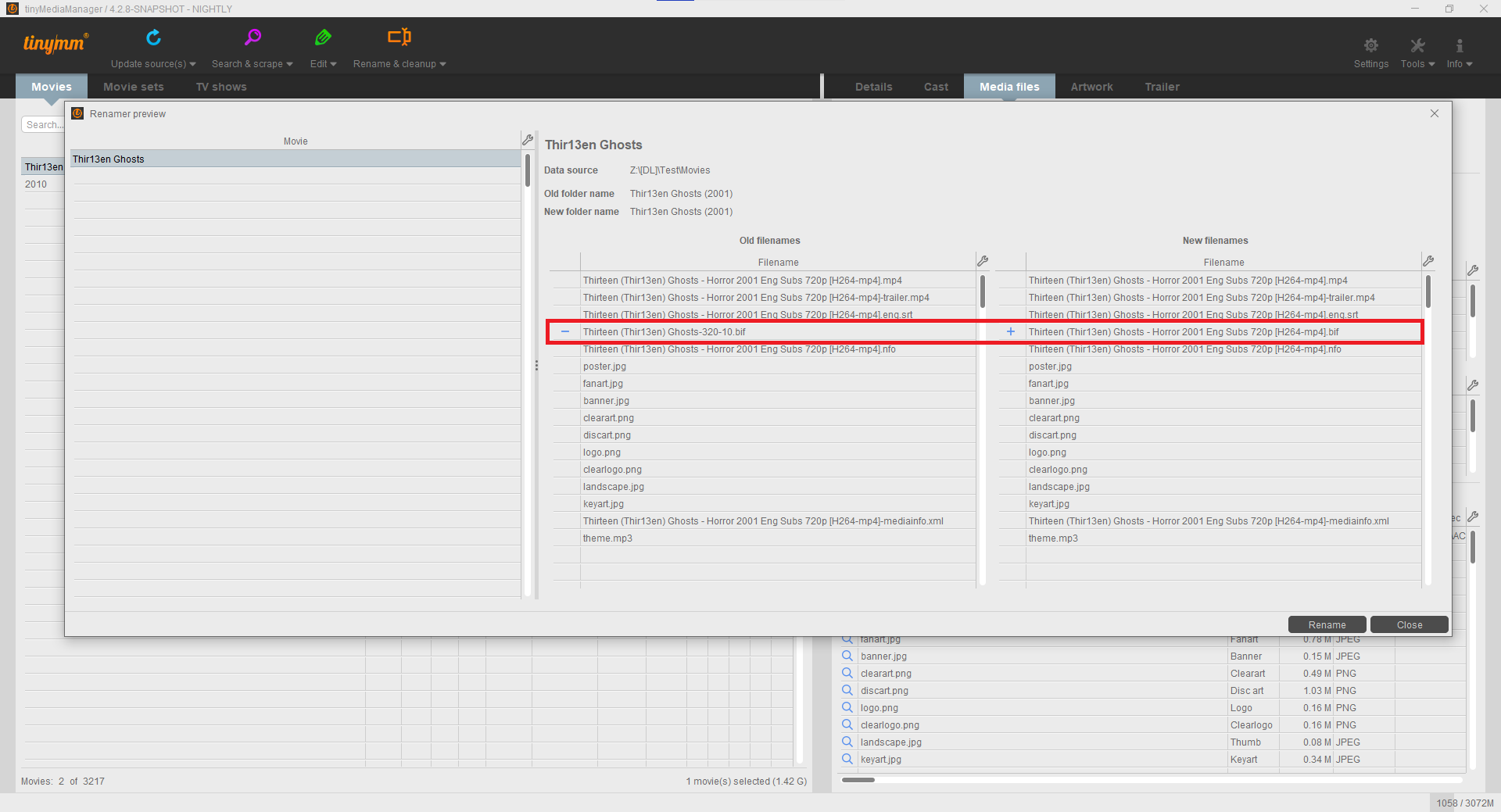Include the new .bif filename via plus icon
The image size is (1501, 812).
point(1010,331)
